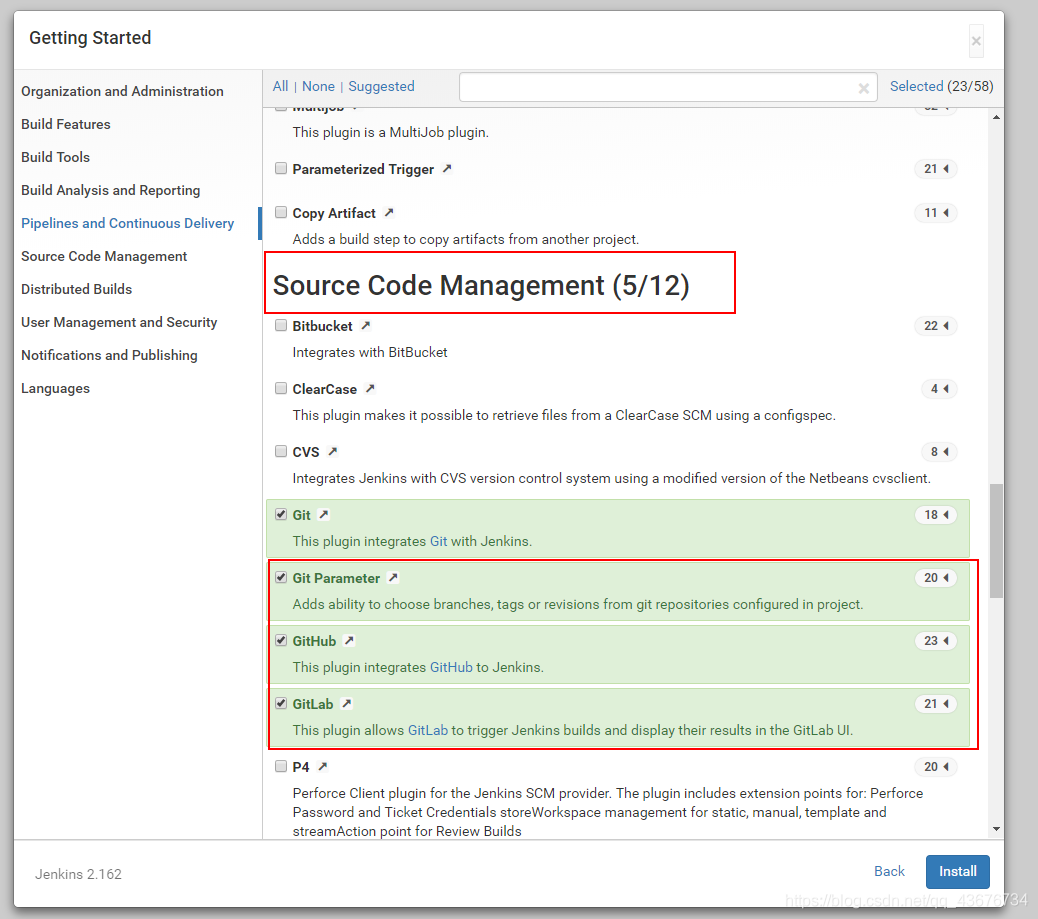Jump to Distributed Builds category

point(77,289)
